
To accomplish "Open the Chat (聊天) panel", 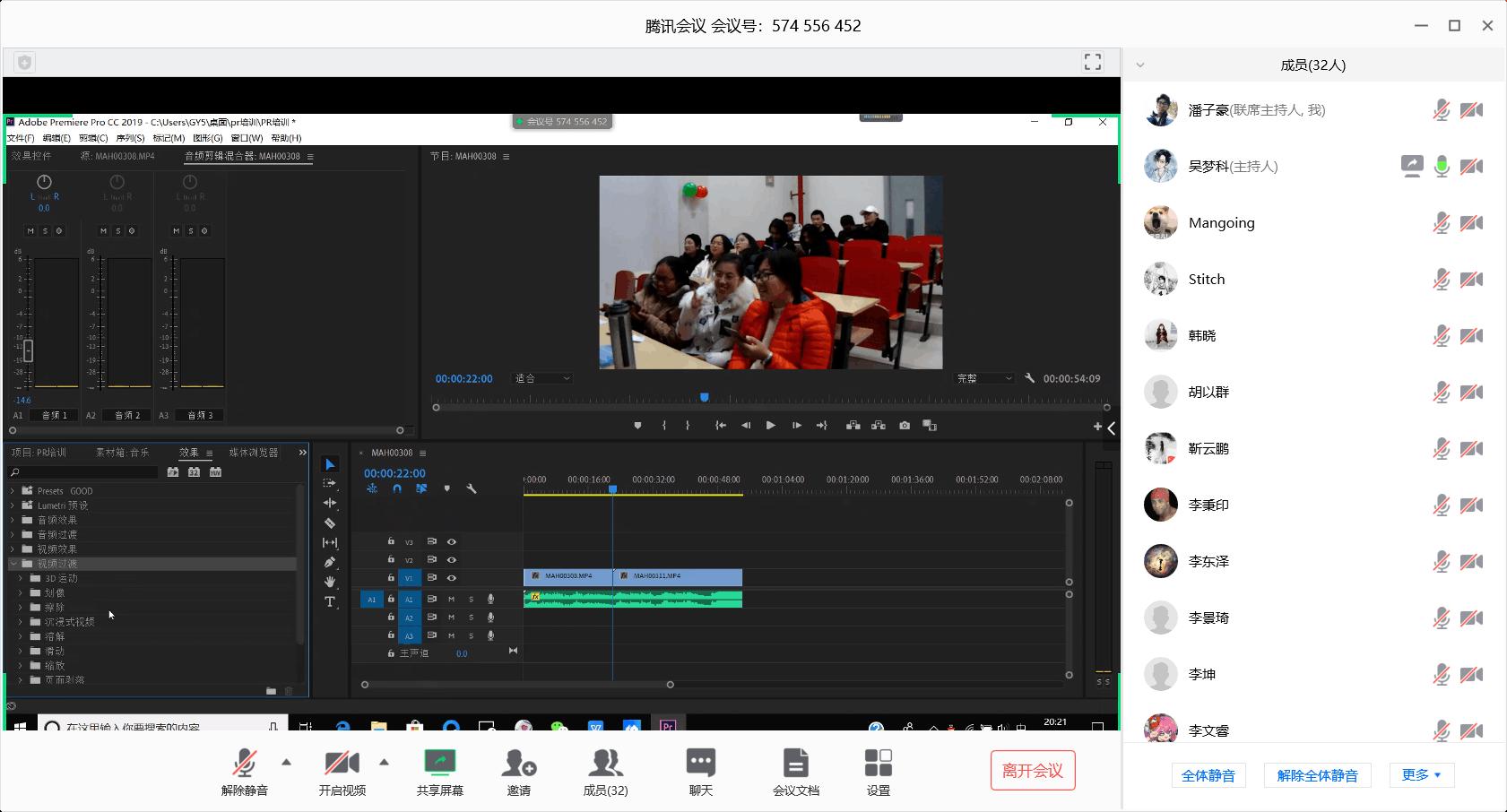I will [x=700, y=764].
